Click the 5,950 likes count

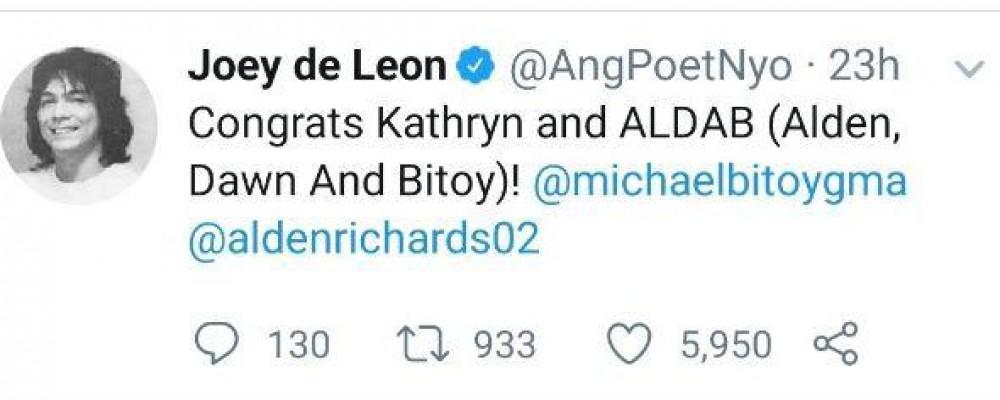tap(726, 346)
